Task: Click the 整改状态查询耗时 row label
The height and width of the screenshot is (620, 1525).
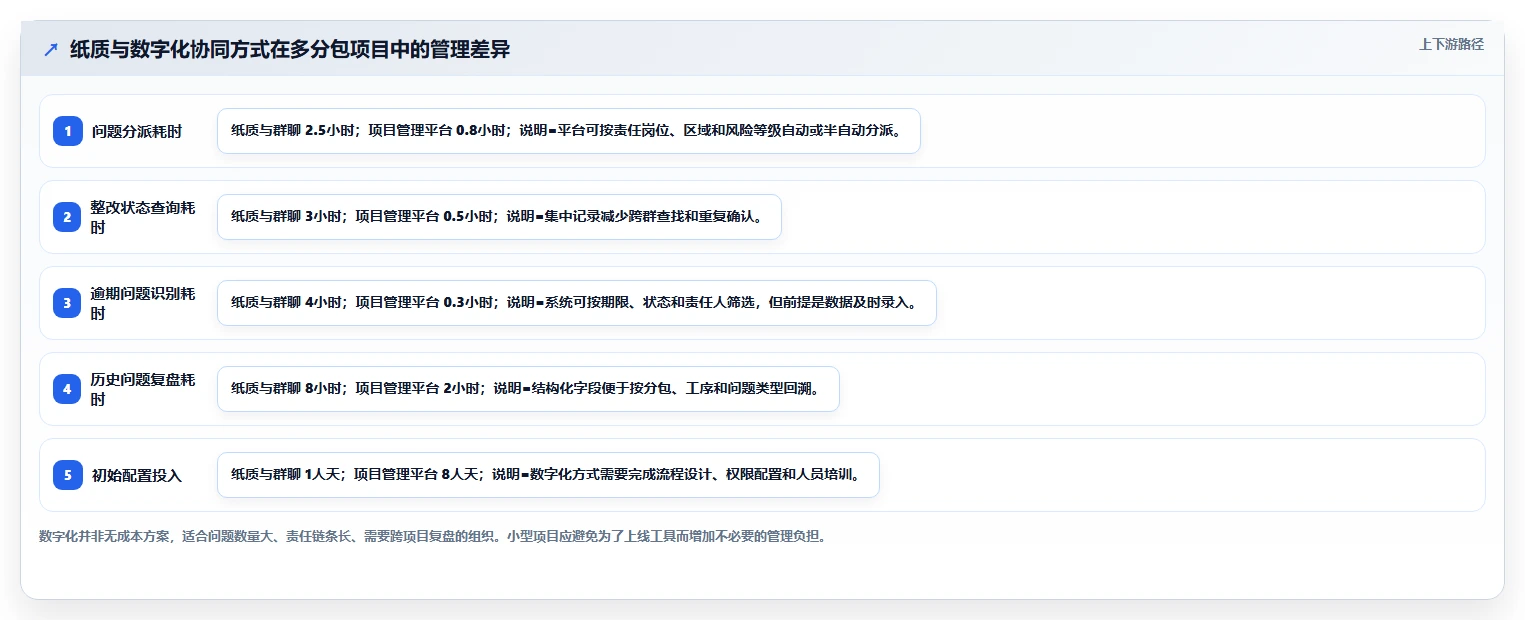Action: pyautogui.click(x=143, y=217)
